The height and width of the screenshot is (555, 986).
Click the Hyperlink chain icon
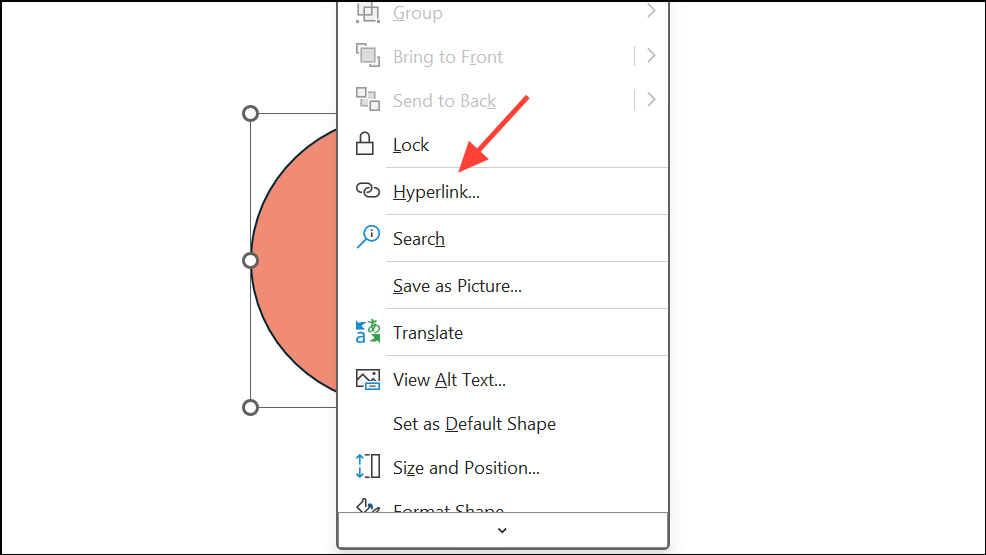click(368, 190)
